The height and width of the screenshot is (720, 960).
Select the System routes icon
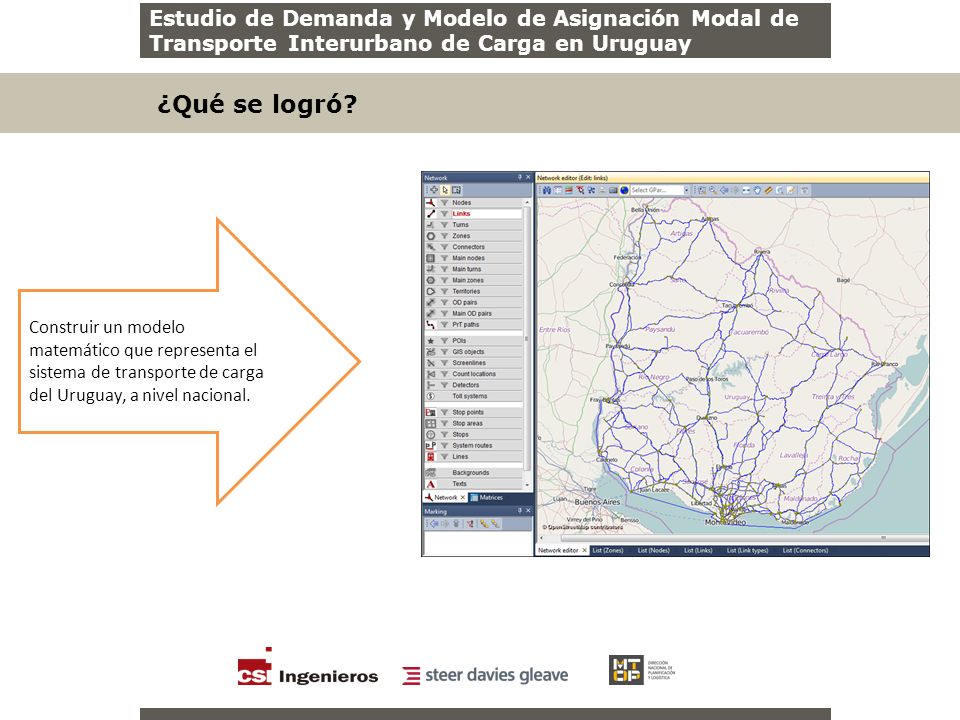click(430, 445)
